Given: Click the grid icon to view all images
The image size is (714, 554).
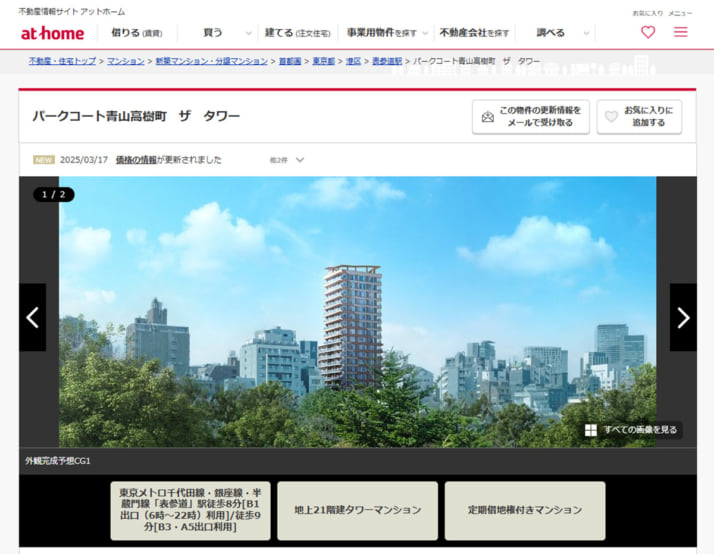Looking at the screenshot, I should (x=591, y=430).
